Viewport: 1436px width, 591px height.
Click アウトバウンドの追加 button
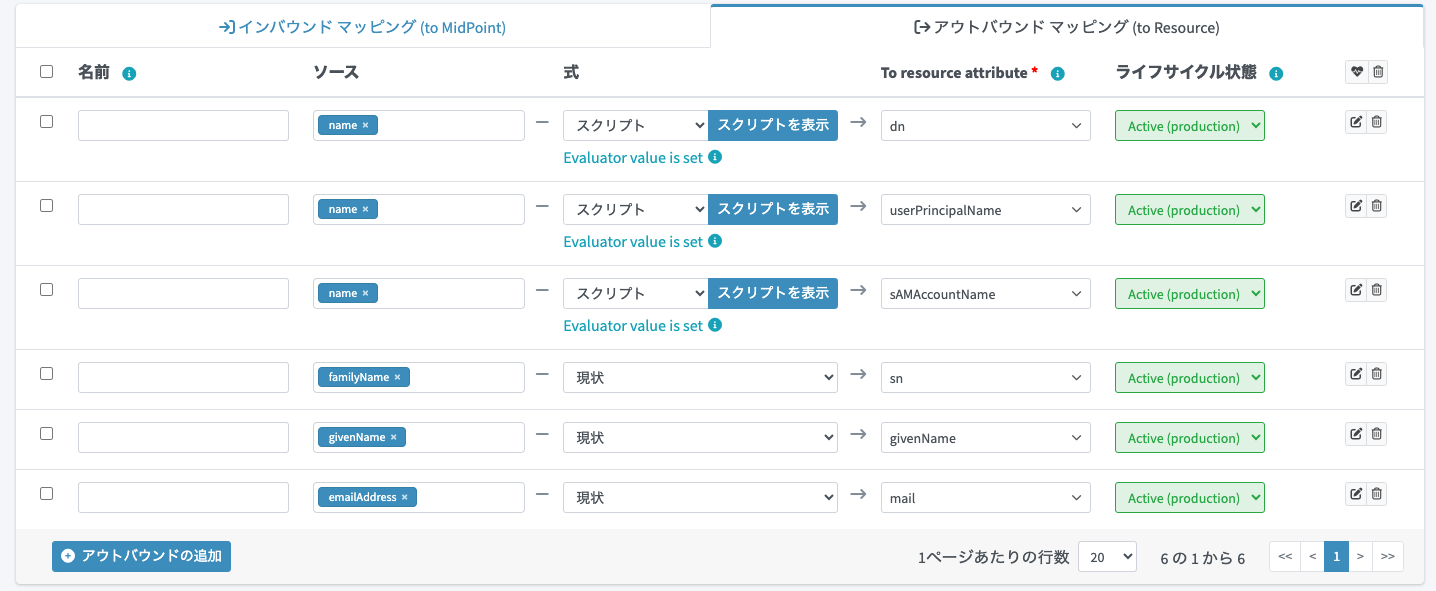[141, 556]
